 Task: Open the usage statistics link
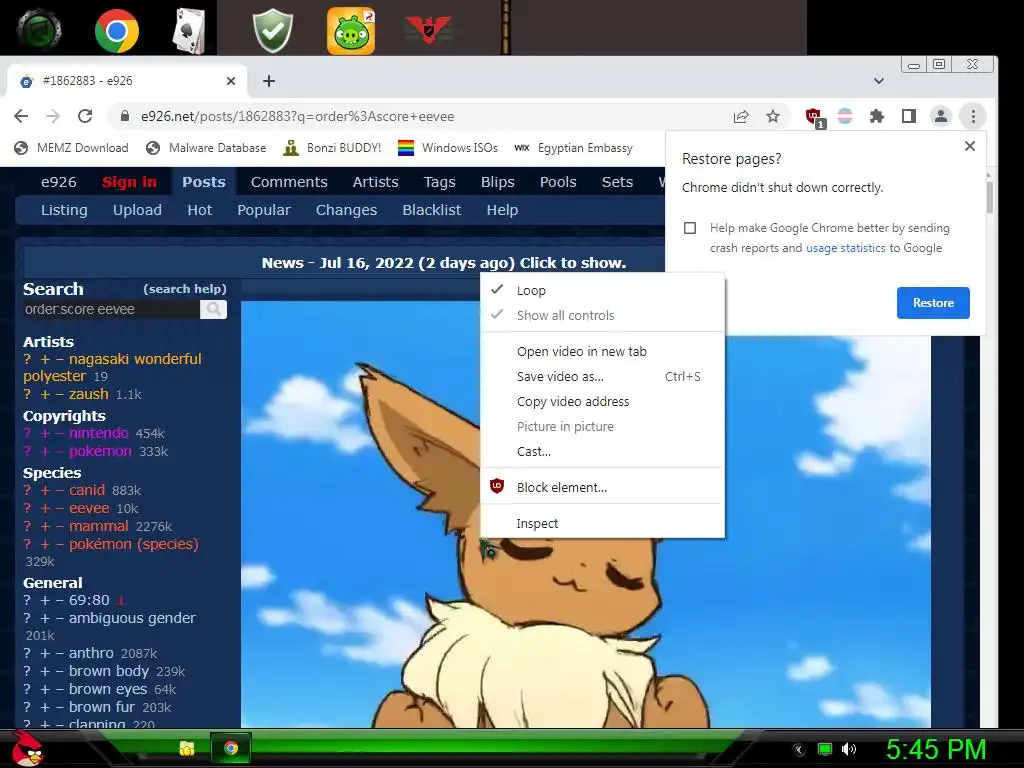846,248
